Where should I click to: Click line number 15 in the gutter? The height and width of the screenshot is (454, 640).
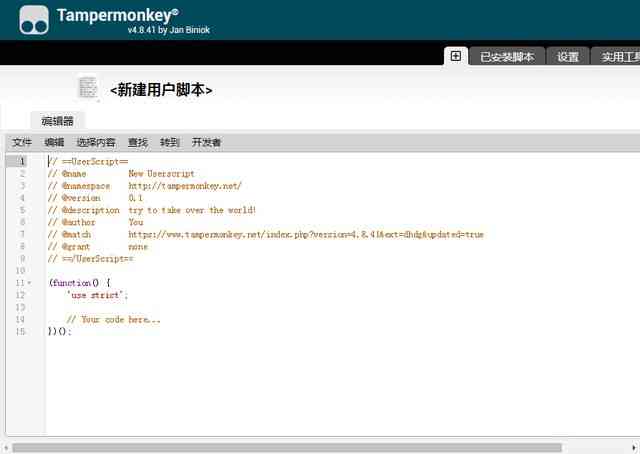coord(20,332)
